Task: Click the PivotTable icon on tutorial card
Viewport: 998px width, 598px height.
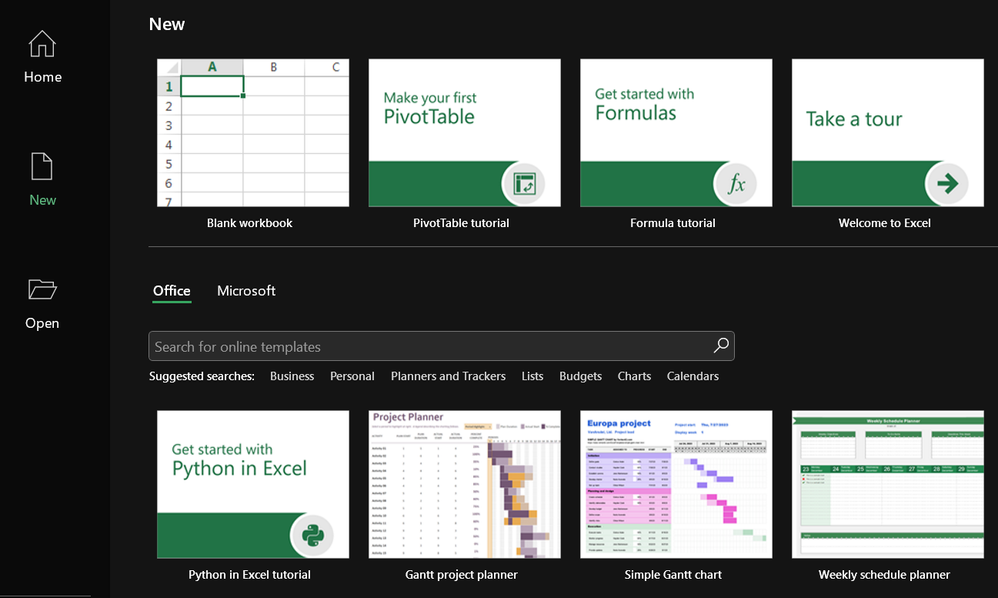Action: point(524,184)
